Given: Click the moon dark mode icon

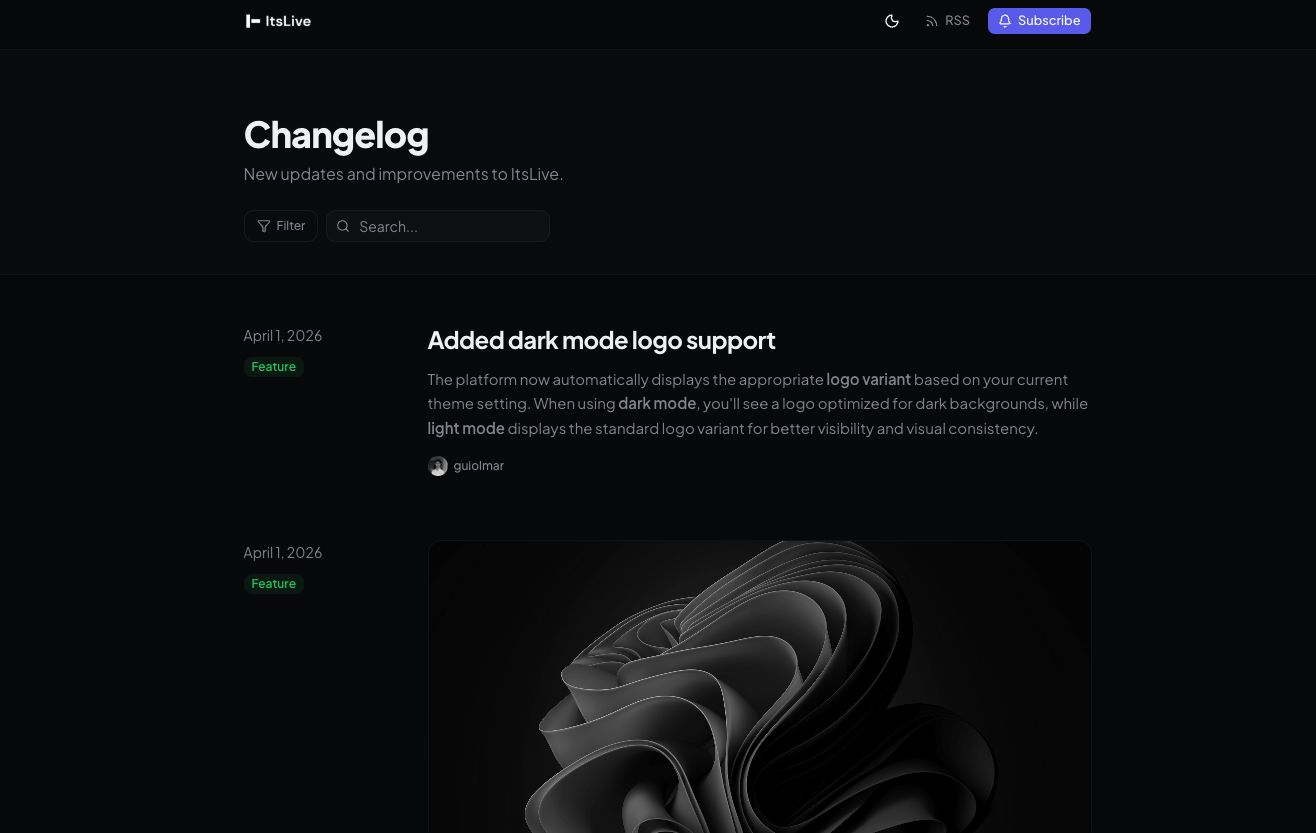Looking at the screenshot, I should (x=892, y=20).
